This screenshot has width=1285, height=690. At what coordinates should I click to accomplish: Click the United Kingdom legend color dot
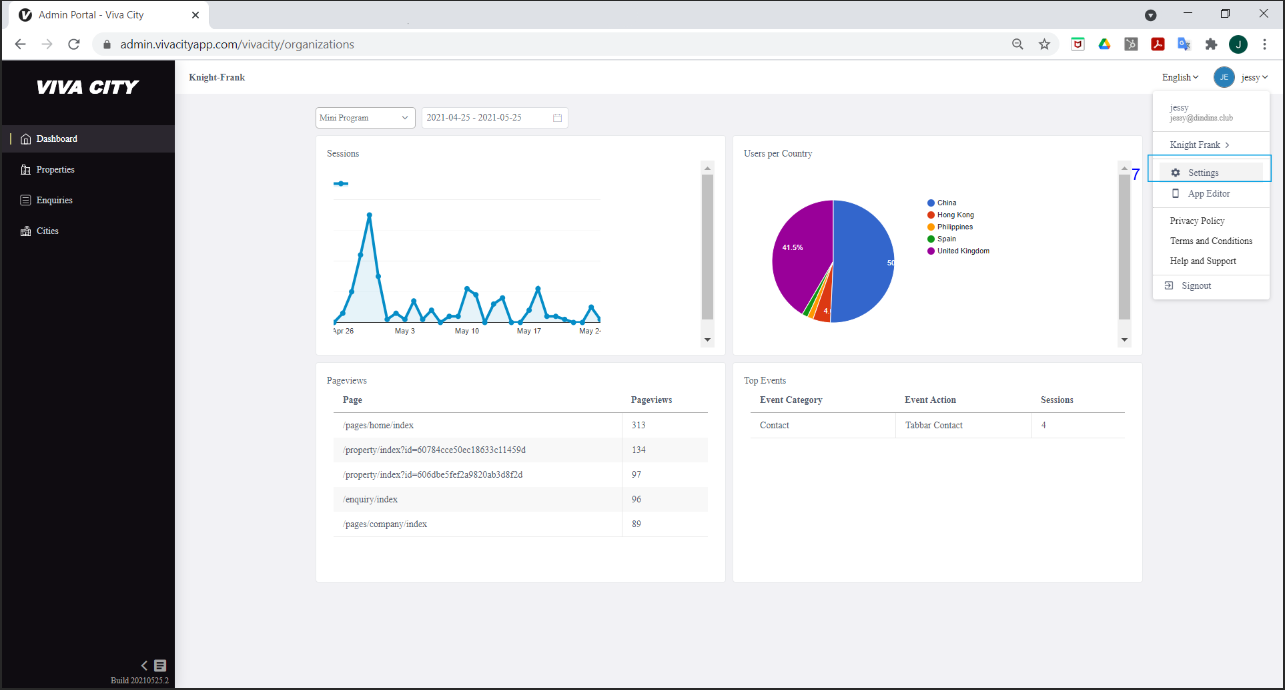click(931, 251)
